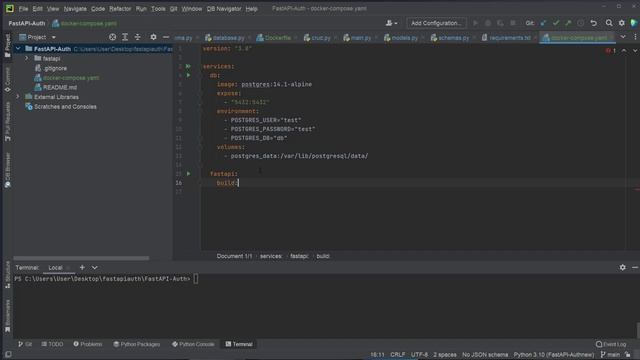Switch to the Dockerfile tab
Image resolution: width=640 pixels, height=360 pixels.
(274, 38)
